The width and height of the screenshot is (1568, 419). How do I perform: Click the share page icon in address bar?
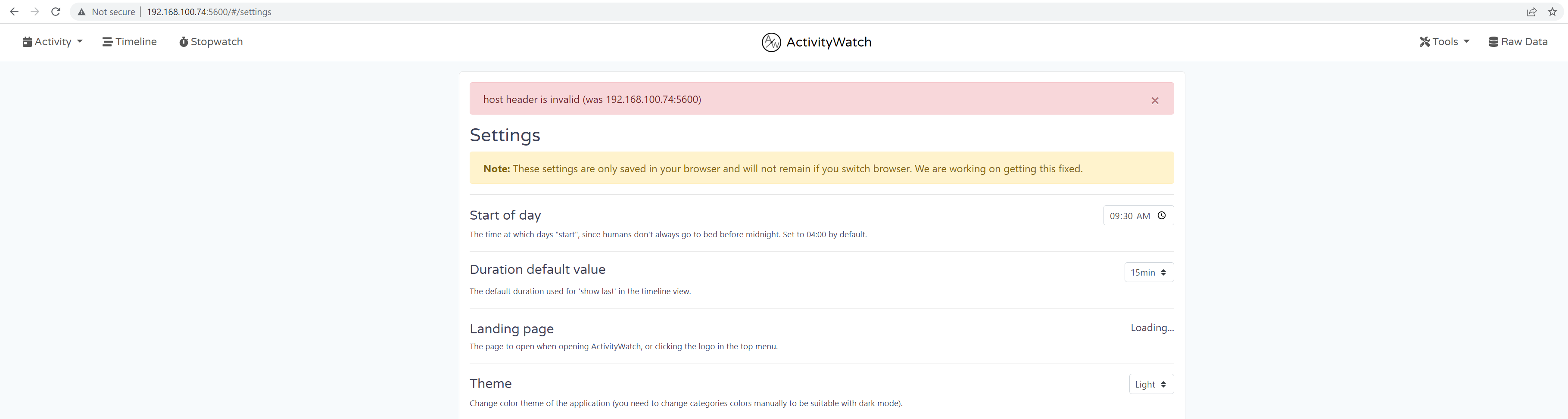click(x=1531, y=12)
